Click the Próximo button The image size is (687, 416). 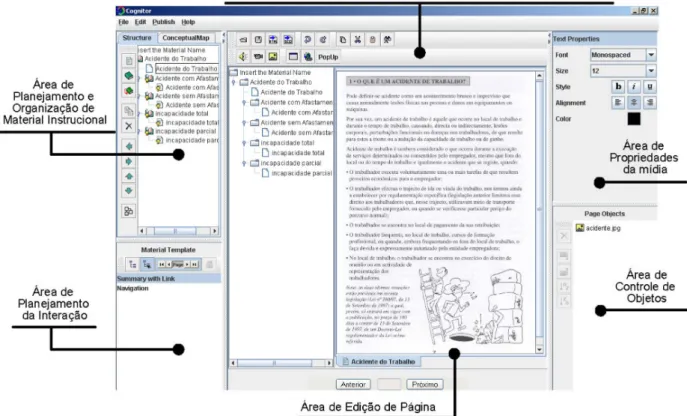click(425, 384)
